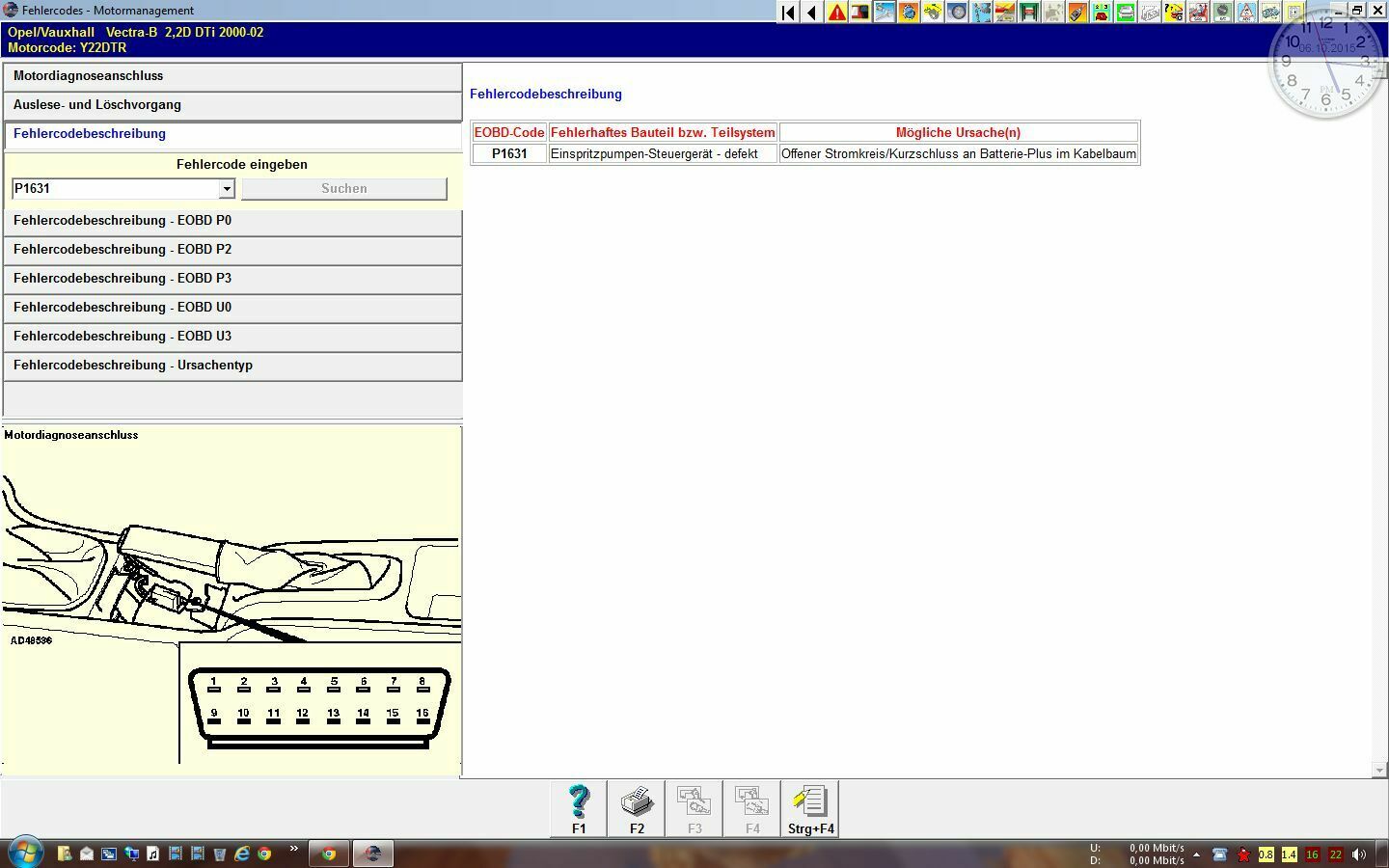Image resolution: width=1389 pixels, height=868 pixels.
Task: Show more quick launch items chevron
Action: [x=293, y=850]
